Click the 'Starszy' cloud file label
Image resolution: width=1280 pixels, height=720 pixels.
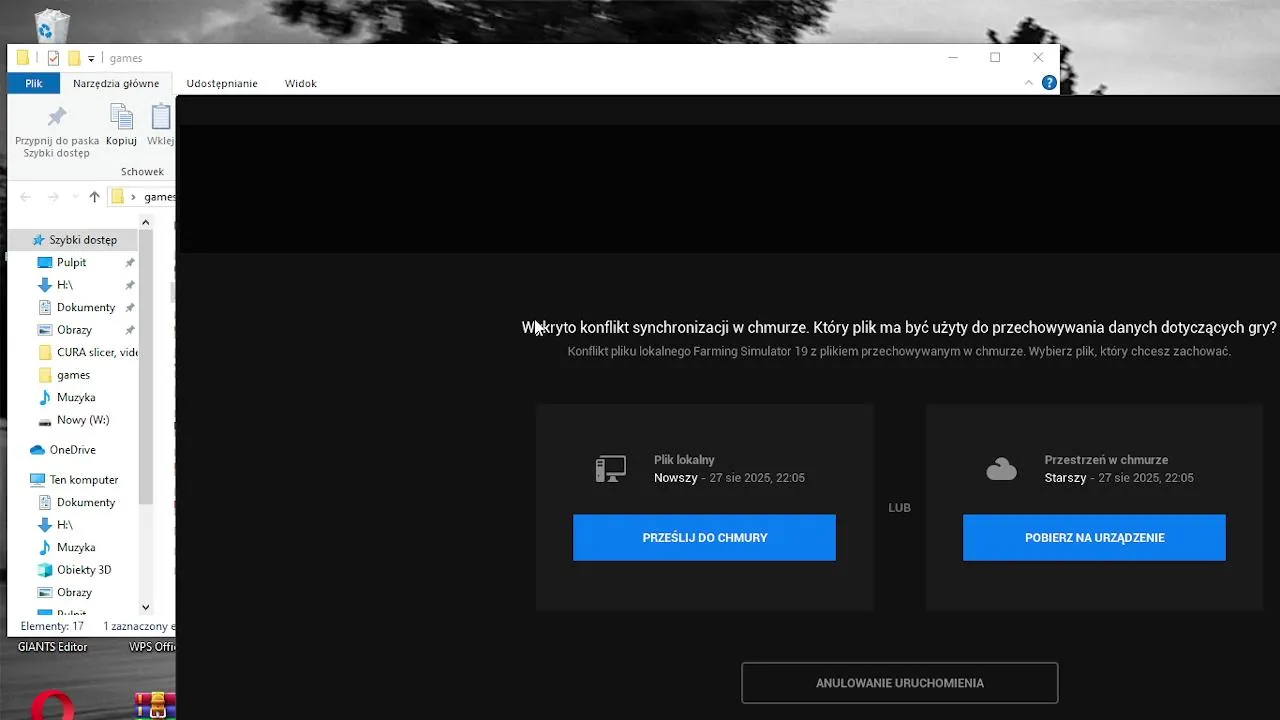pos(1065,478)
